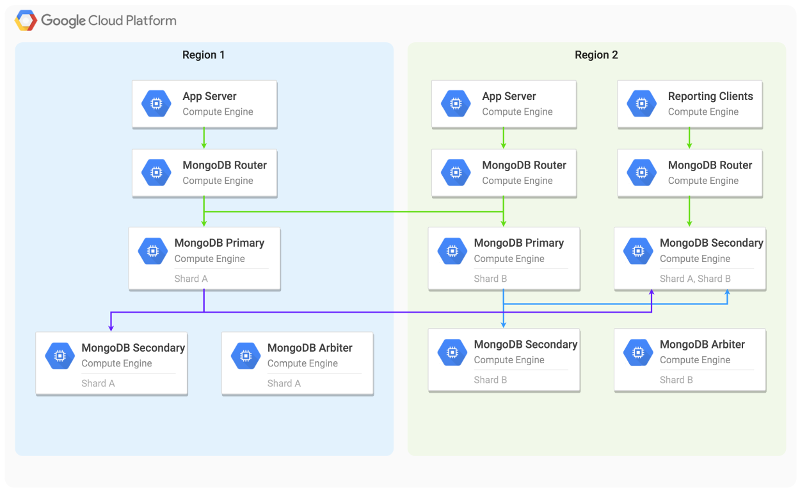Click "Shard A" label under Region 1 MongoDB Secondary
Viewport: 800px width, 492px height.
point(98,383)
